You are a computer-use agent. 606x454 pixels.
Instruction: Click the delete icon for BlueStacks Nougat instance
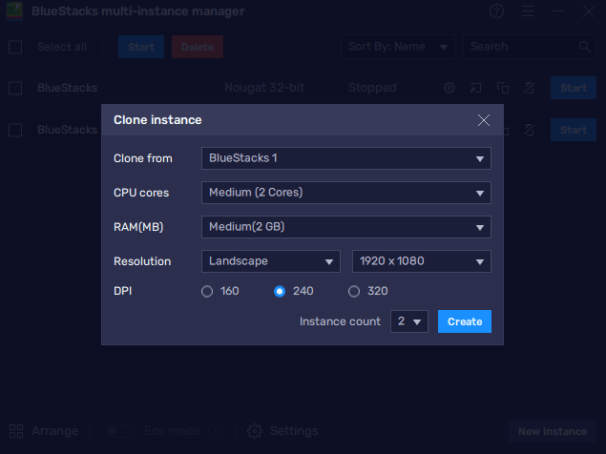tap(529, 88)
